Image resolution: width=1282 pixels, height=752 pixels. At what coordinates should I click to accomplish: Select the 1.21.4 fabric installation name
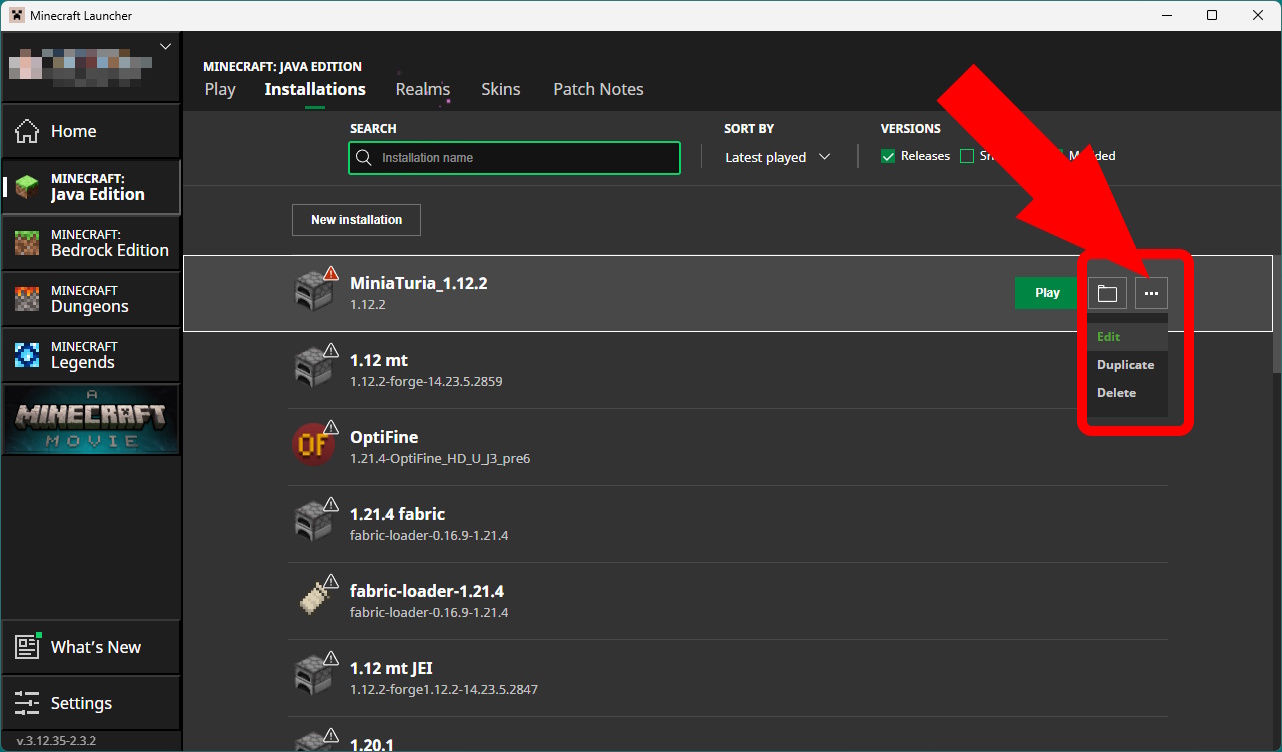397,514
